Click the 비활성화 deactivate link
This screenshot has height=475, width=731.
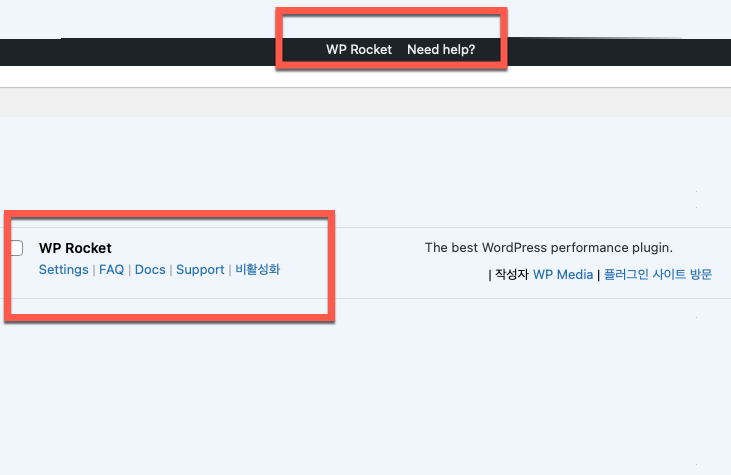(x=257, y=269)
